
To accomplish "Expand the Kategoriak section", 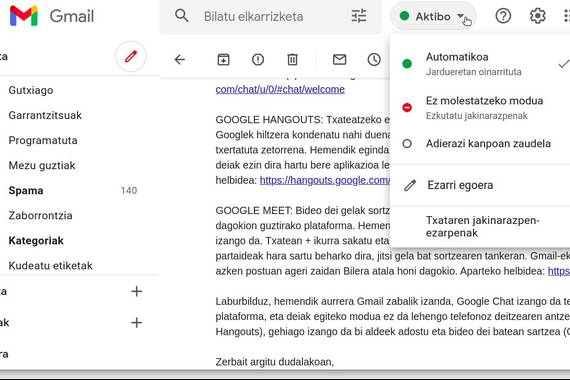I will tap(36, 241).
